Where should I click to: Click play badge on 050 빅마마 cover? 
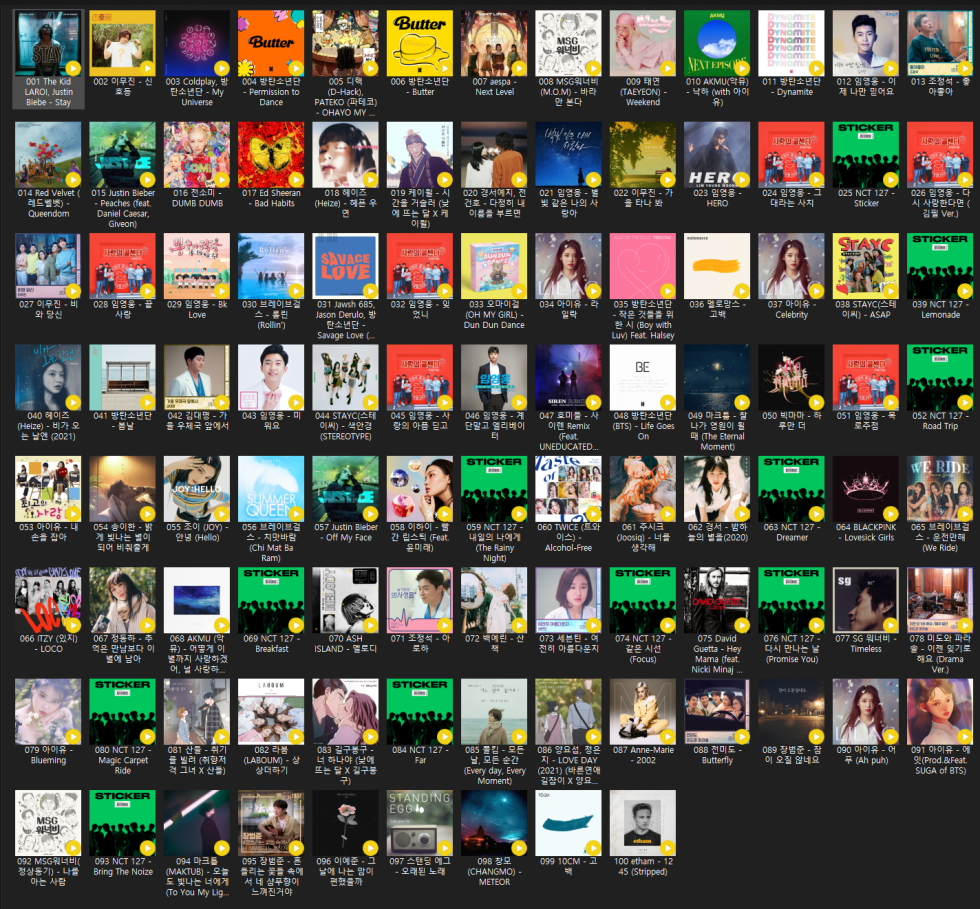point(816,403)
